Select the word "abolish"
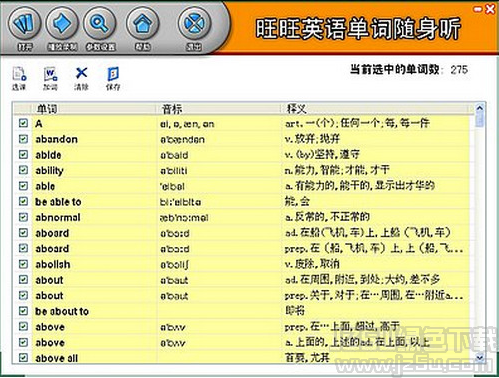This screenshot has width=499, height=378. [53, 264]
